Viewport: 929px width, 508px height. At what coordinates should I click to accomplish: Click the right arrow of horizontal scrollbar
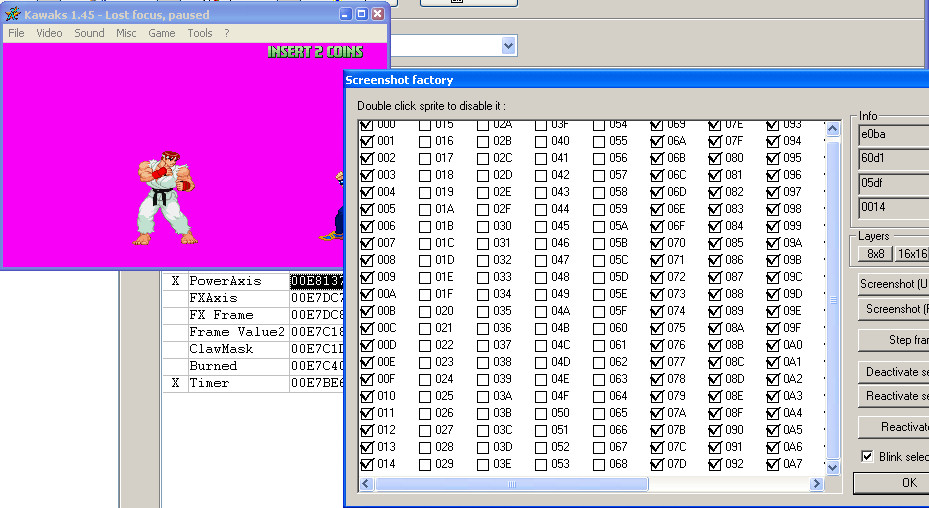[x=817, y=484]
